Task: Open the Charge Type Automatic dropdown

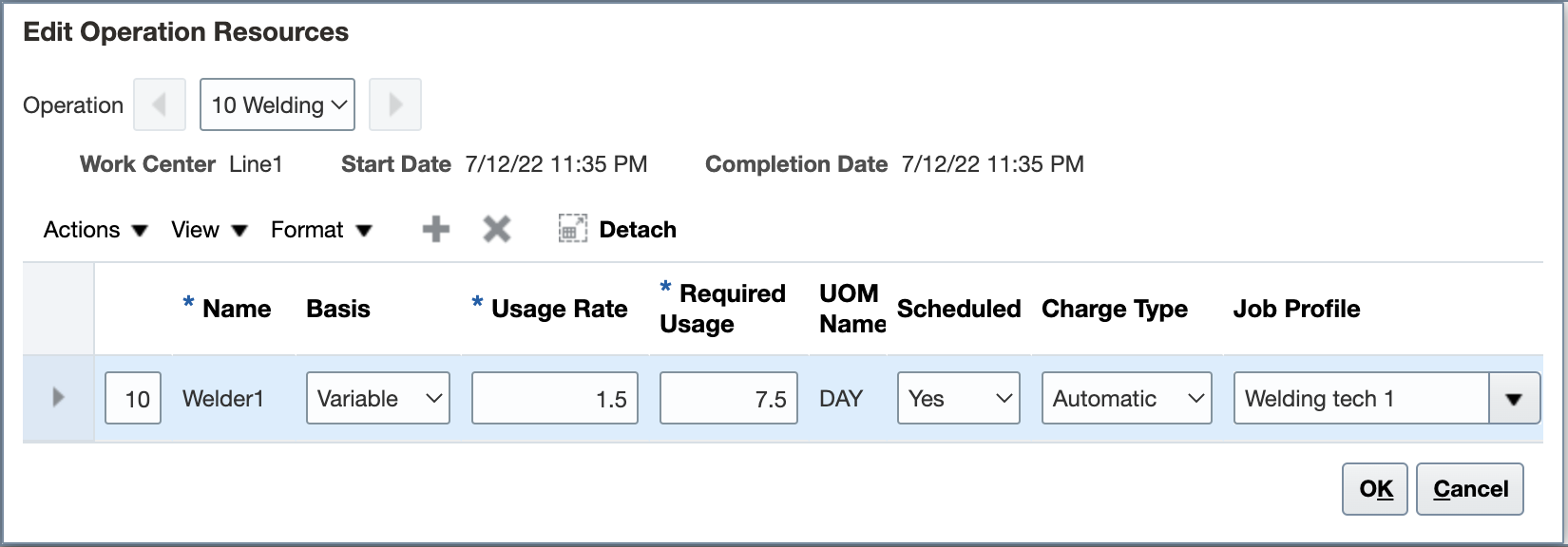Action: (x=1126, y=398)
